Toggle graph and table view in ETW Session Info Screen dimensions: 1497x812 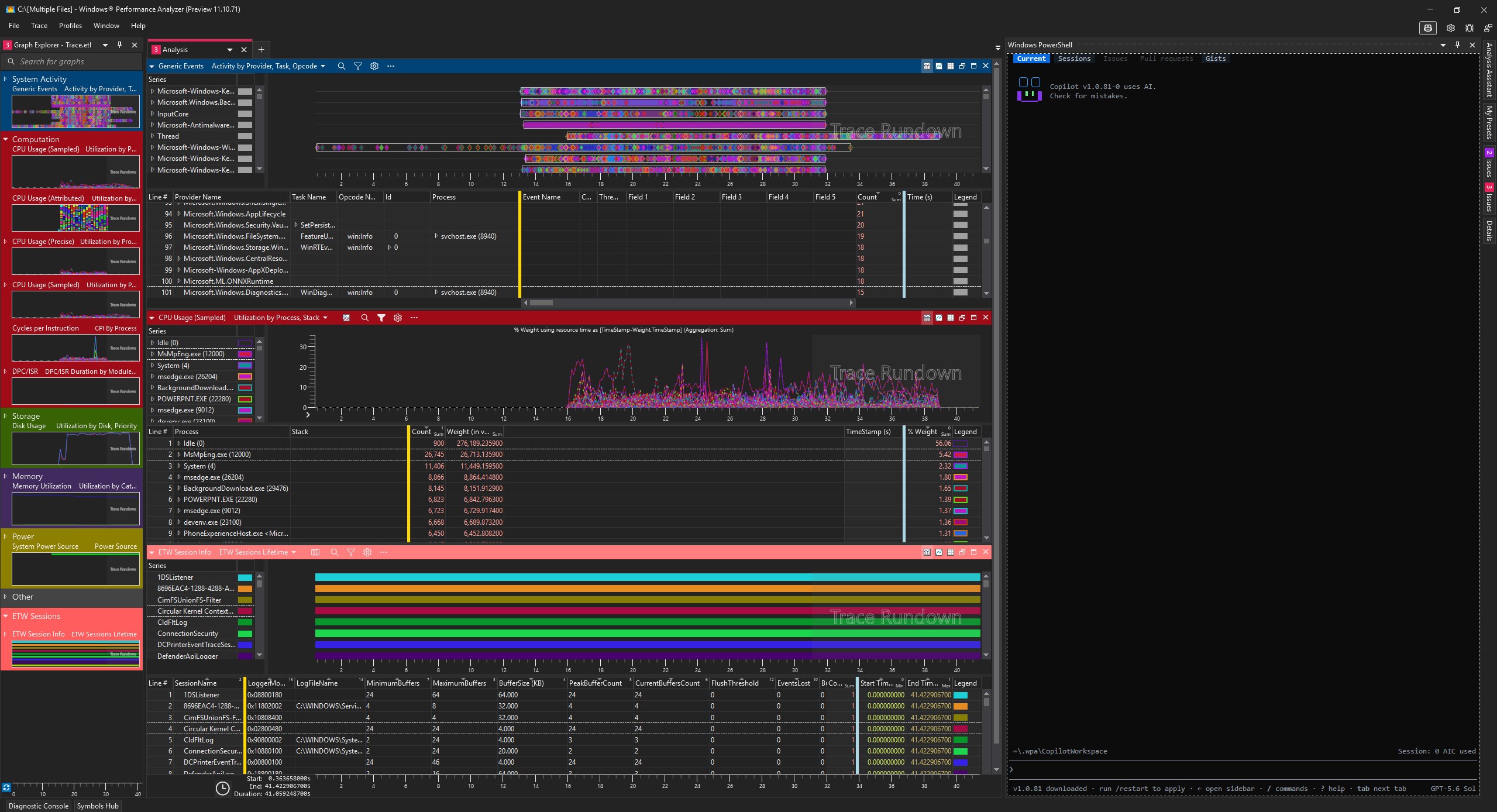pos(927,552)
